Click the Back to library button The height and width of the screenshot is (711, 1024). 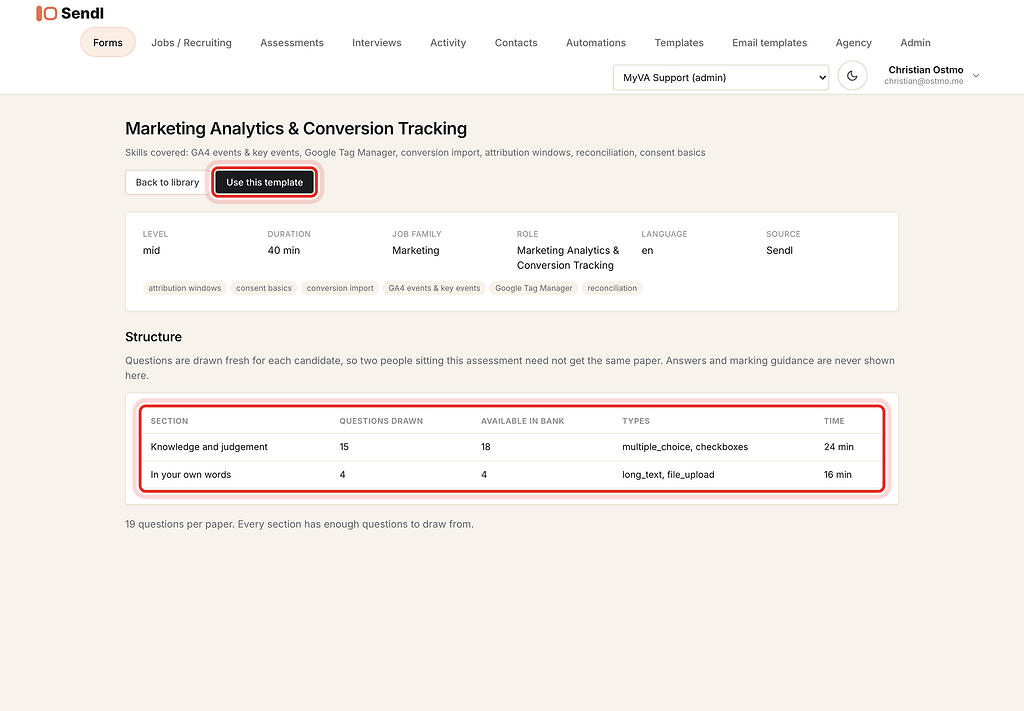point(167,182)
